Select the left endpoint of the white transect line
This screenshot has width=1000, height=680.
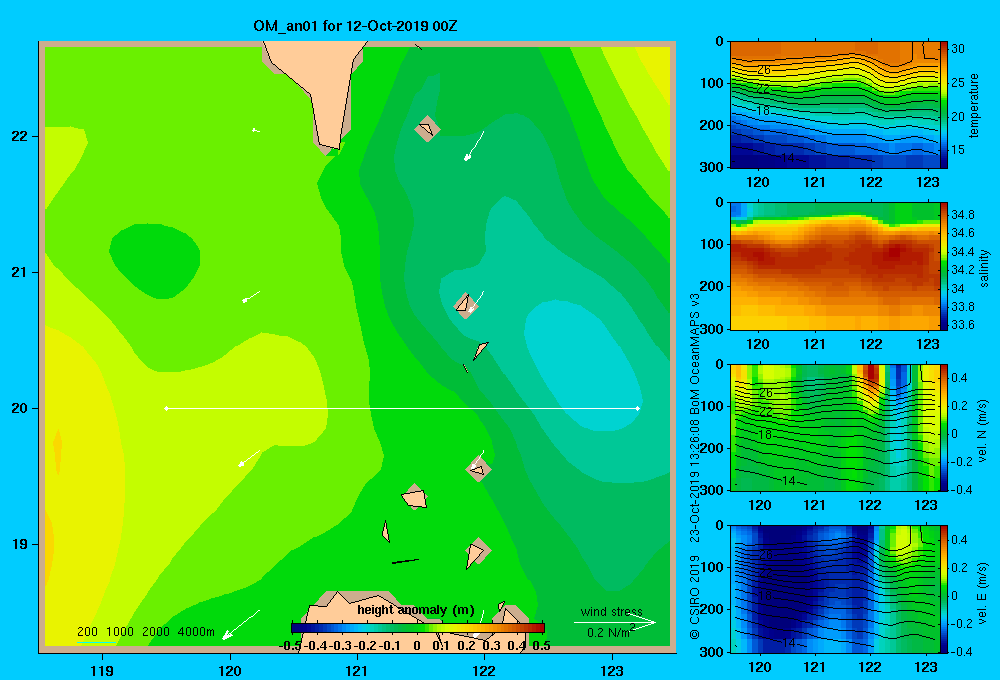pyautogui.click(x=166, y=408)
